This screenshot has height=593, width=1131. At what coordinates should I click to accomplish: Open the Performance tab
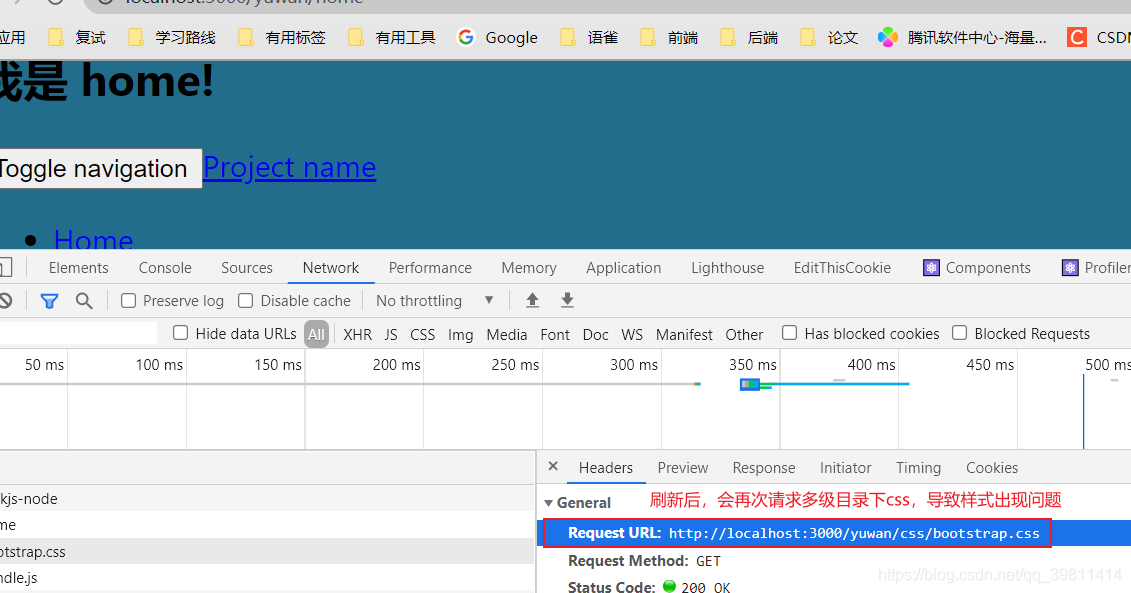(x=430, y=268)
